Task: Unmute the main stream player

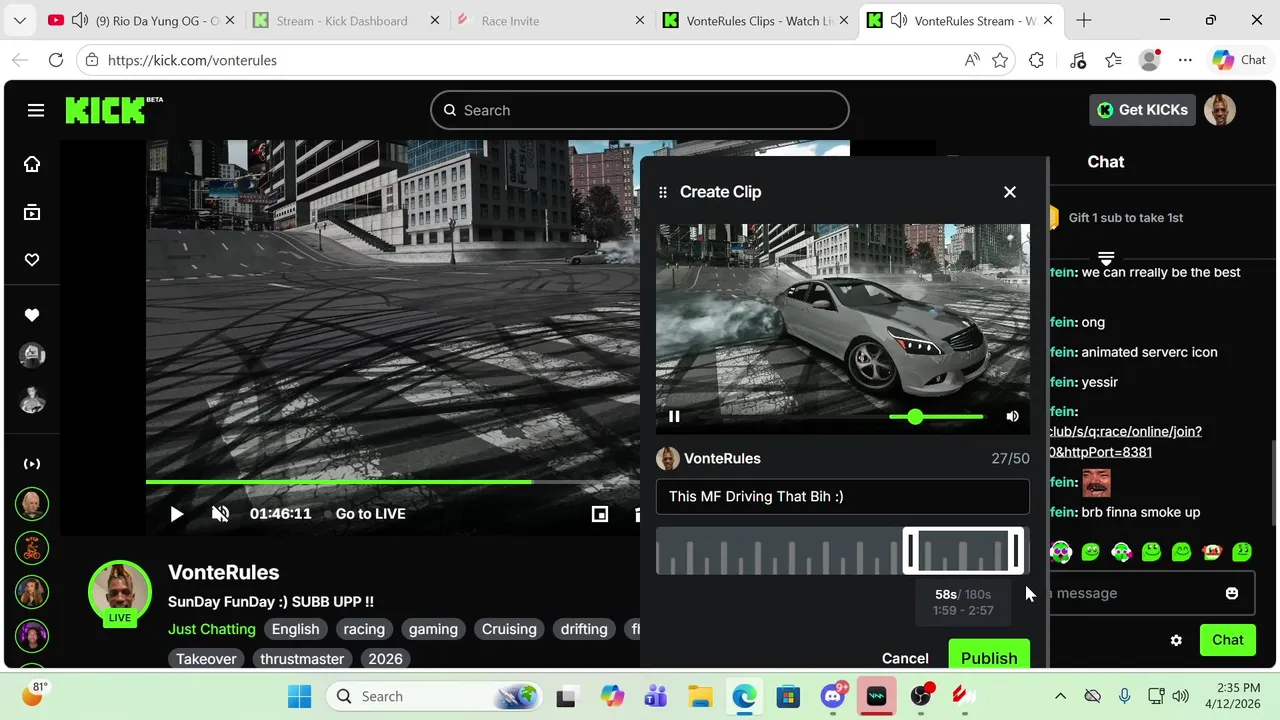Action: click(x=221, y=514)
